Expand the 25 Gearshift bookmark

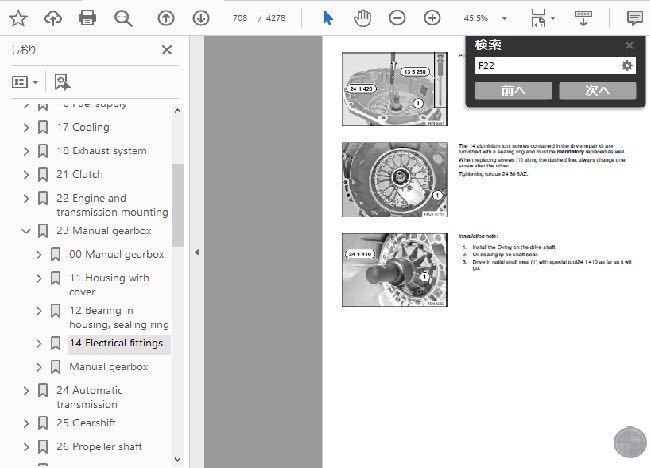[27, 423]
